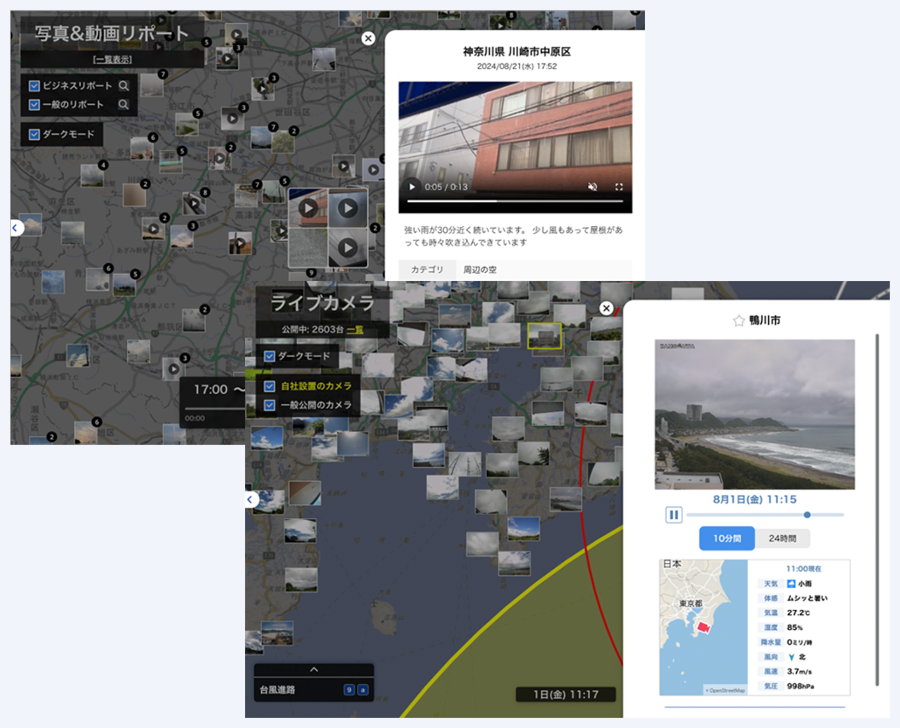This screenshot has height=728, width=900.
Task: Expand the 台風進路 panel chevron
Action: [x=314, y=669]
